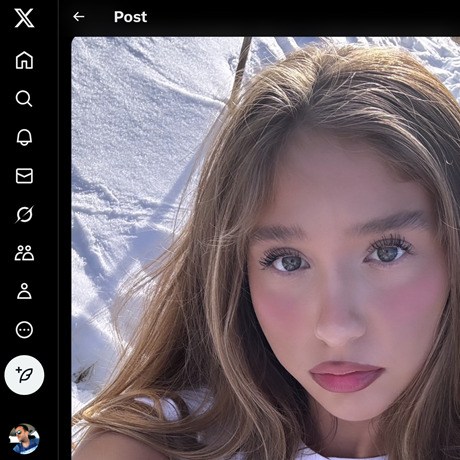Compose a new post with feather button

coord(24,375)
